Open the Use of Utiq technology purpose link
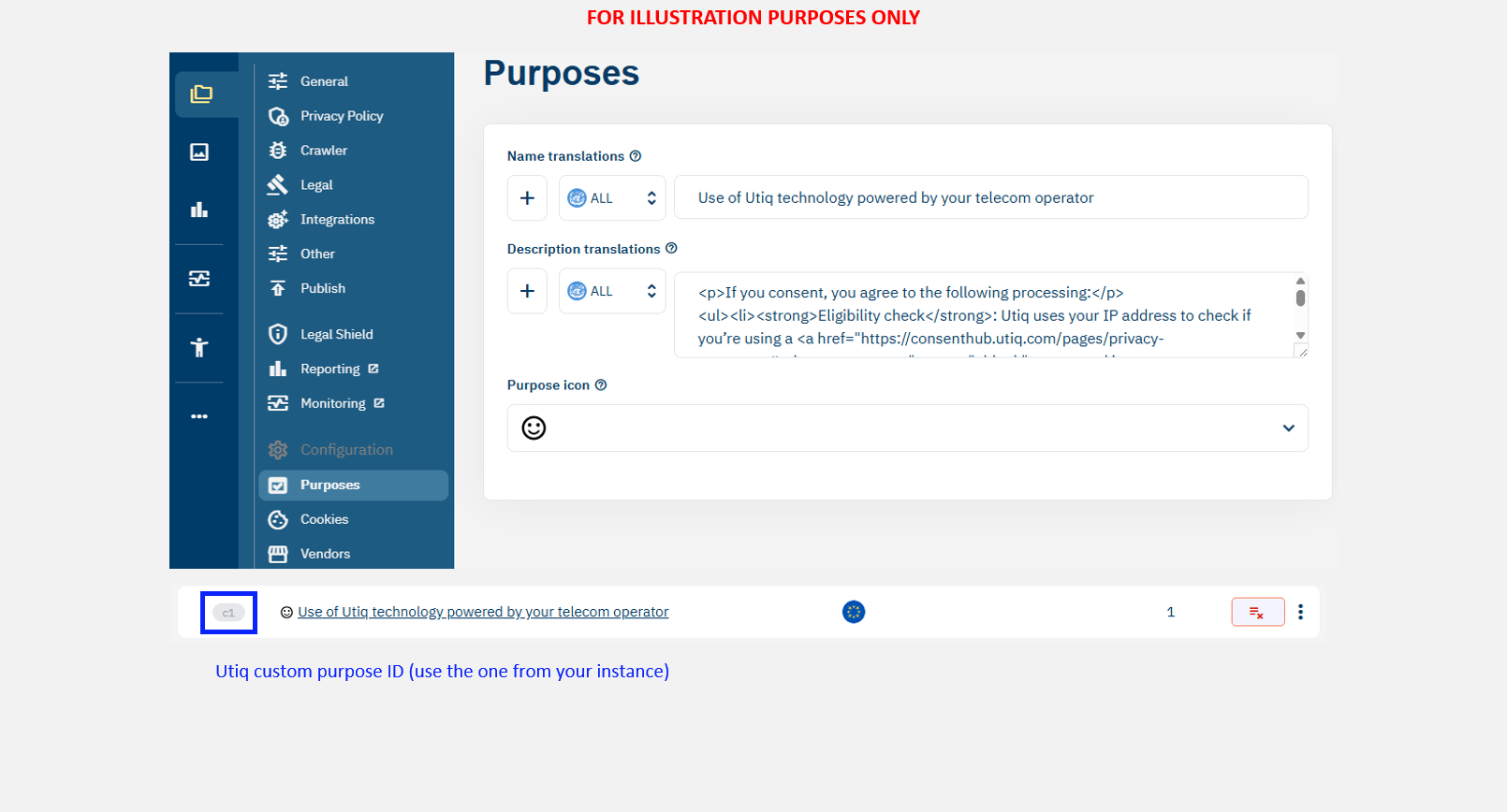Screen dimensions: 1507x812 click(x=483, y=612)
